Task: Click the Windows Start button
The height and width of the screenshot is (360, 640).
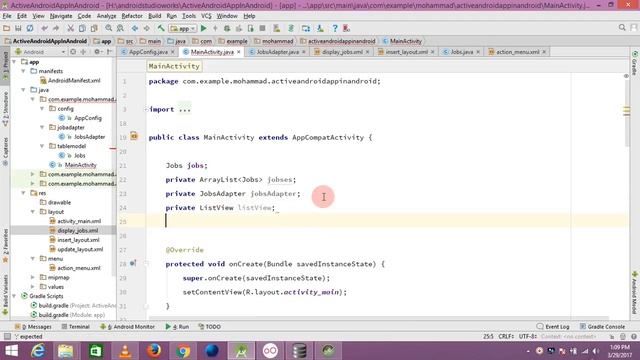Action: 11,351
